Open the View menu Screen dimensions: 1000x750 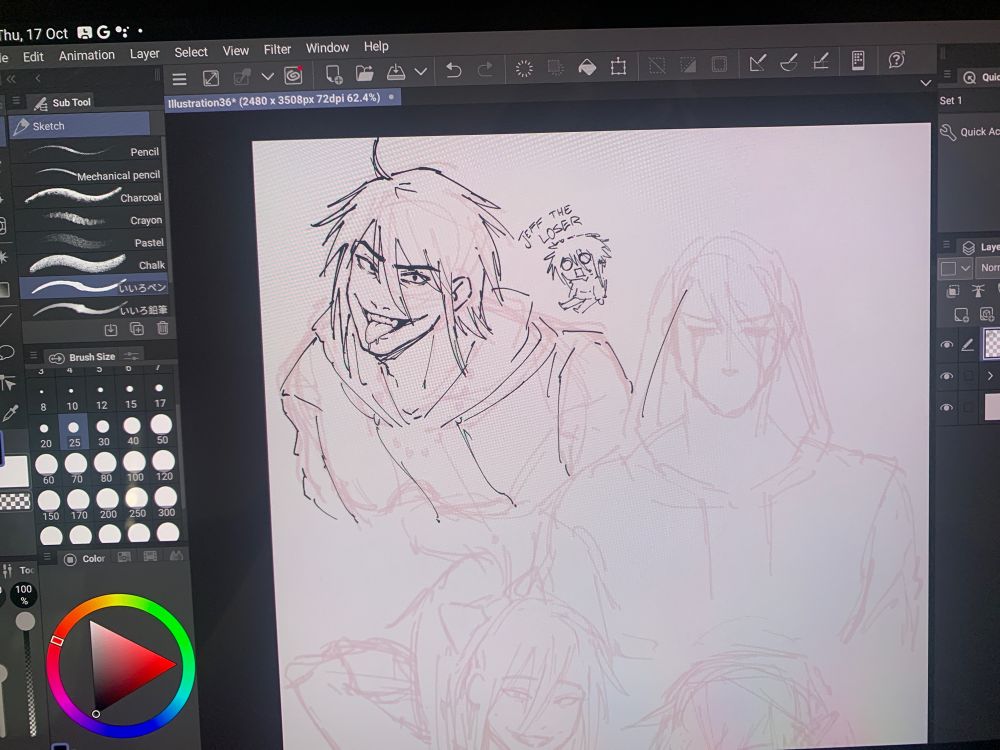(x=235, y=51)
